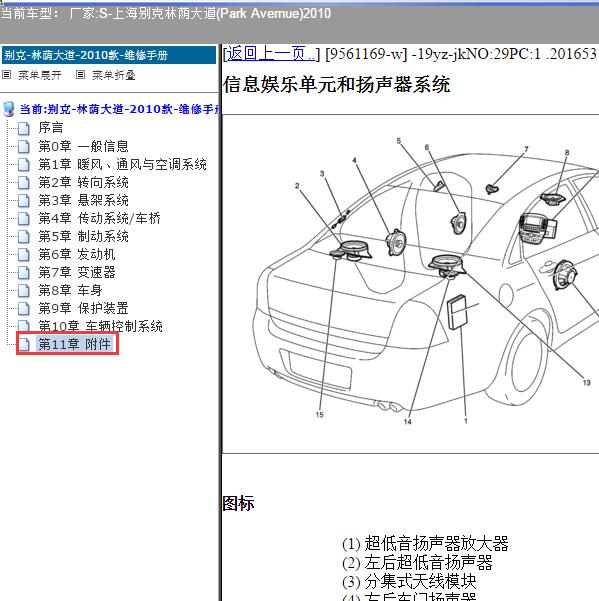The width and height of the screenshot is (599, 601).
Task: Open 第6章 发动机
Action: pos(77,255)
